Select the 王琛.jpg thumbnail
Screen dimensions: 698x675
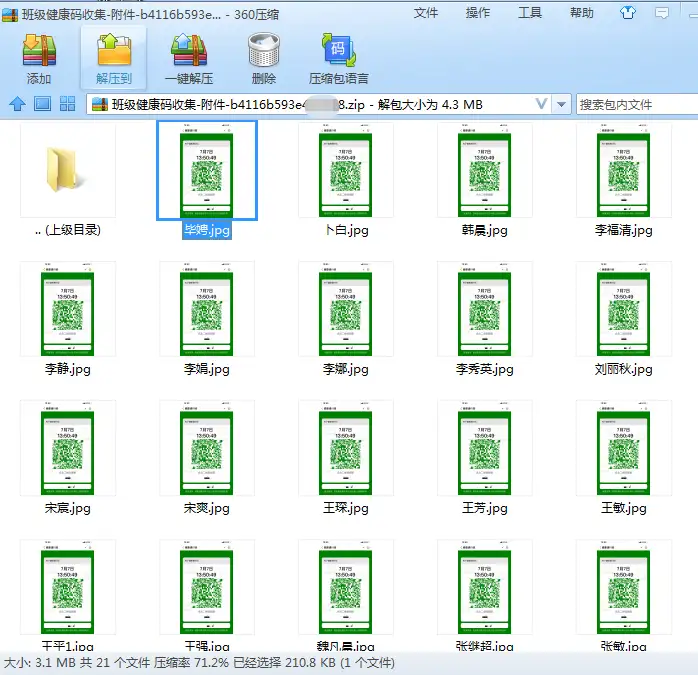345,448
